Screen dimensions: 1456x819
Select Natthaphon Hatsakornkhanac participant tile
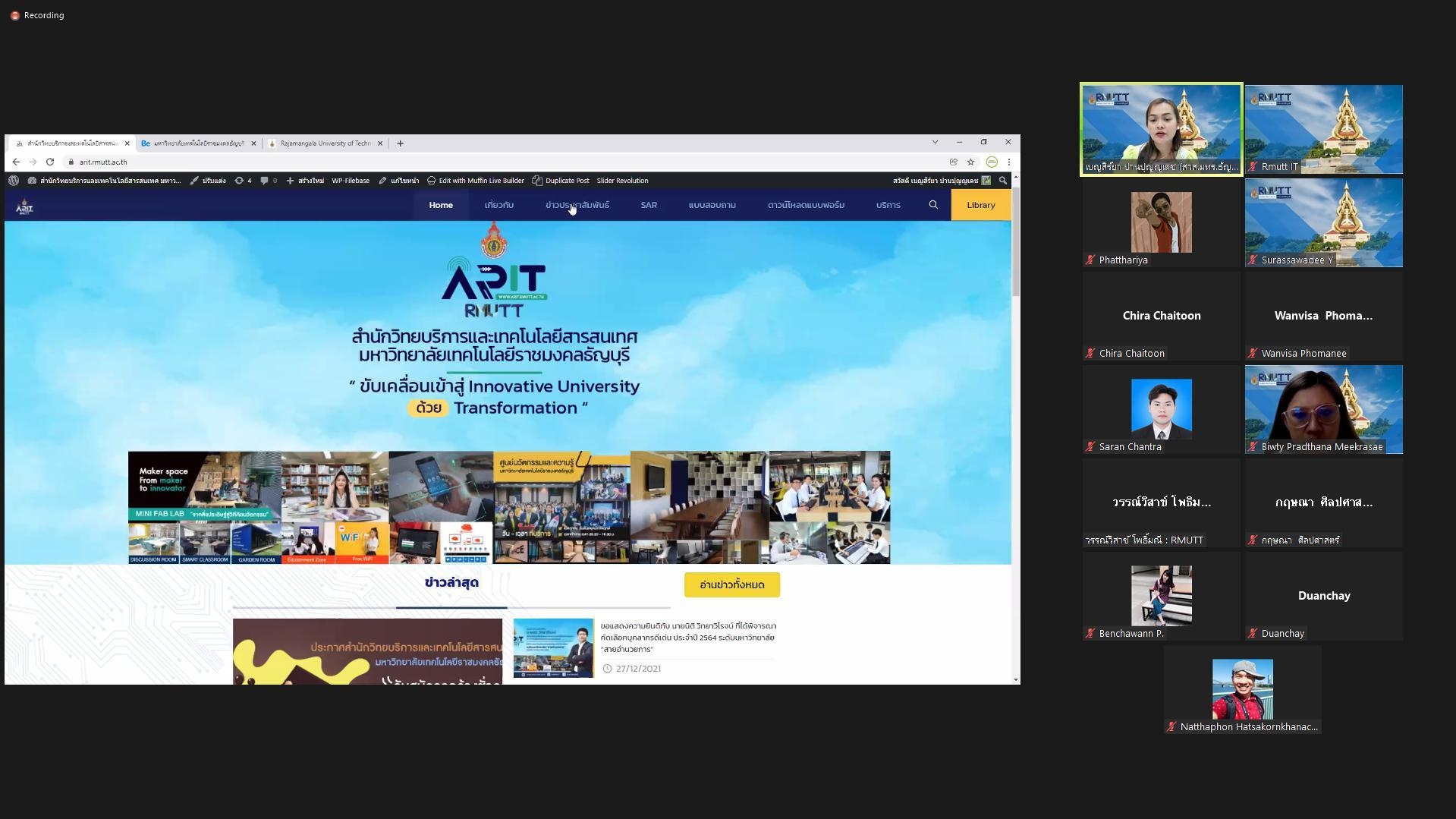(x=1243, y=689)
